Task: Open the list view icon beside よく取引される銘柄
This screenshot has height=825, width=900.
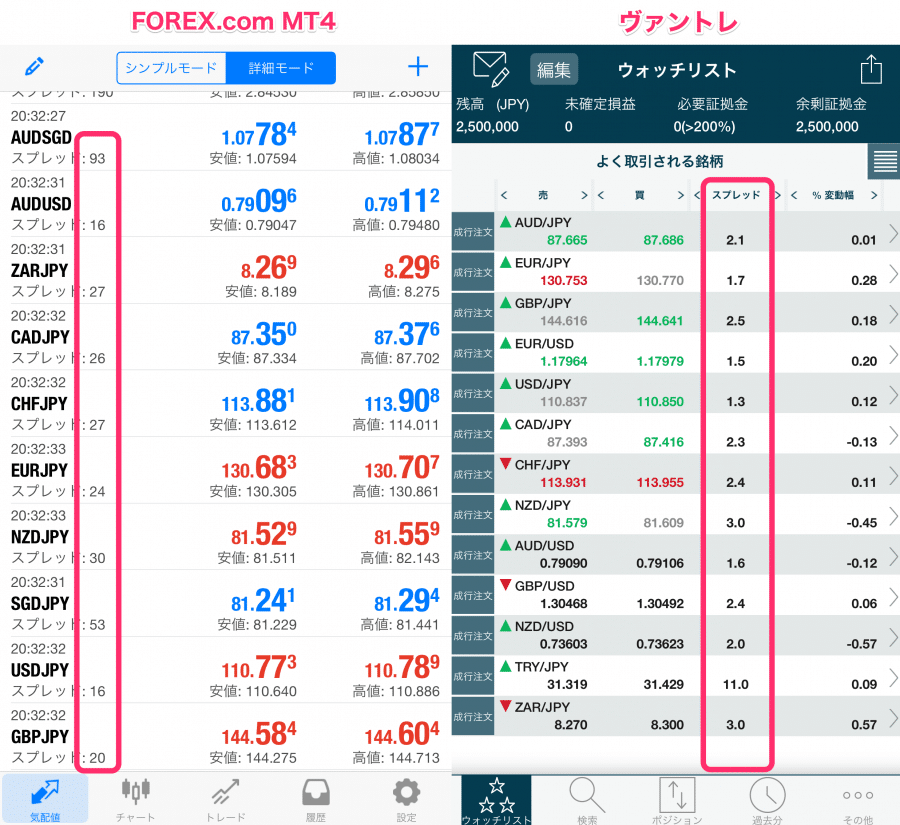Action: pos(885,161)
